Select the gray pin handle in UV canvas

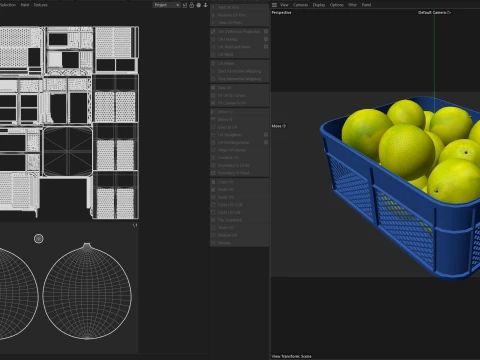(x=39, y=239)
